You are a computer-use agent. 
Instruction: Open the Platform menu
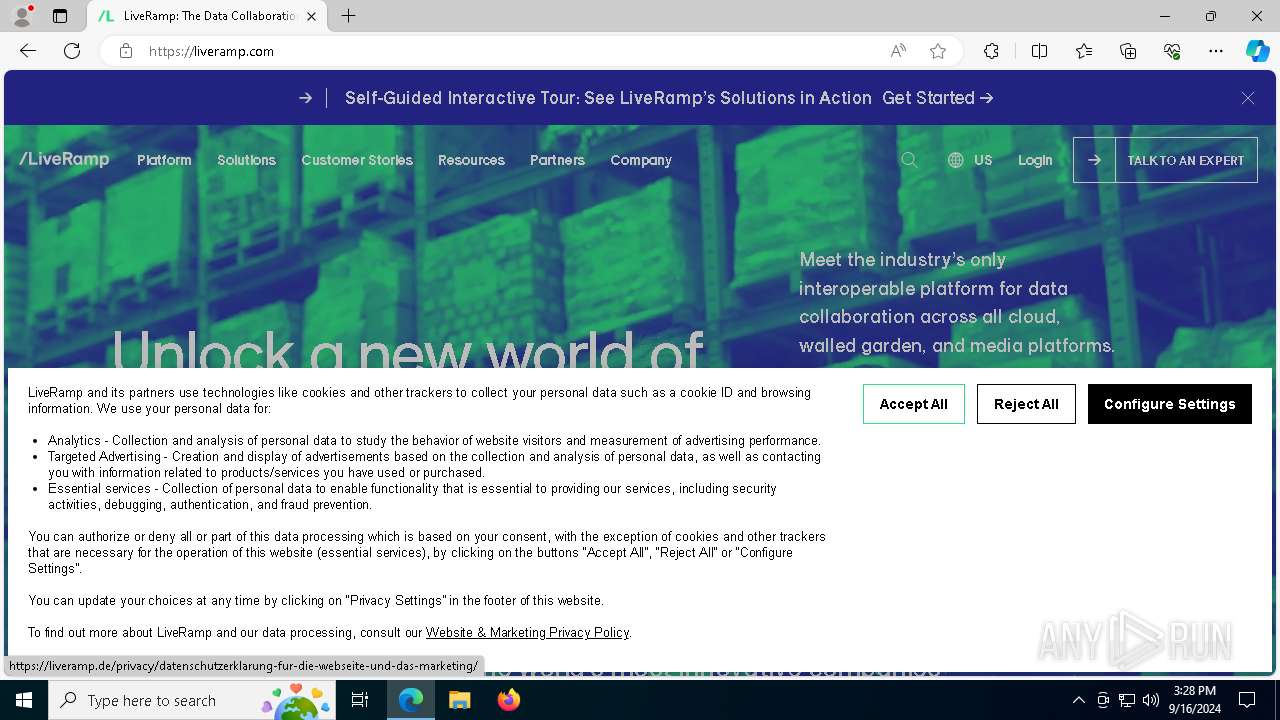164,160
